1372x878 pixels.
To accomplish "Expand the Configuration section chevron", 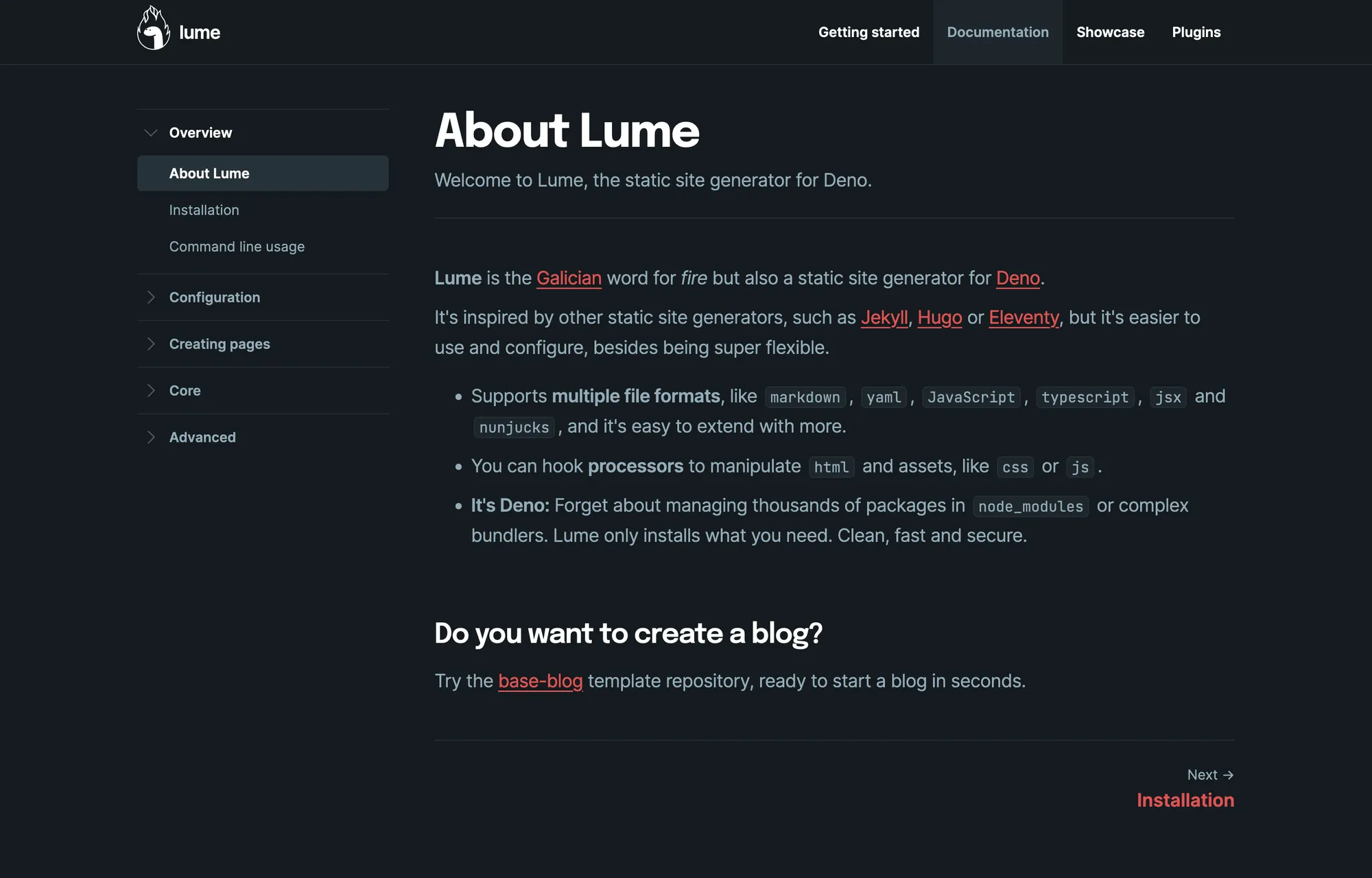I will [151, 297].
